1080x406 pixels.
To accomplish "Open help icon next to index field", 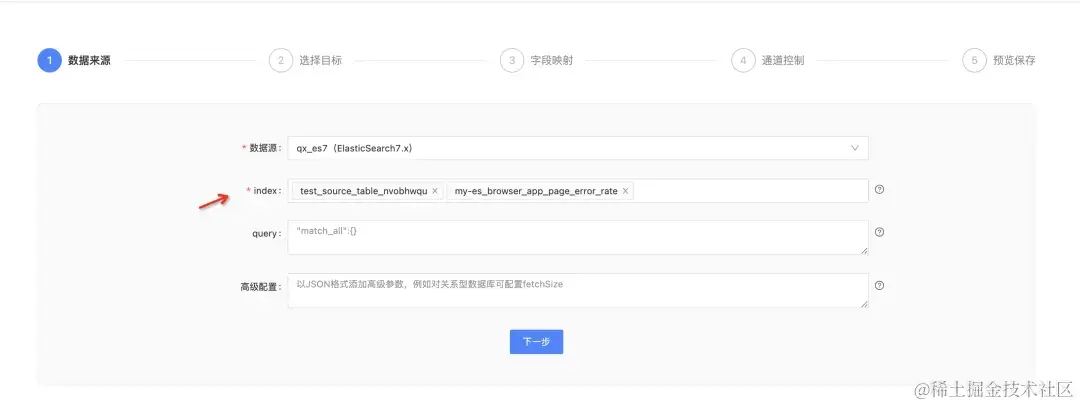I will 879,190.
